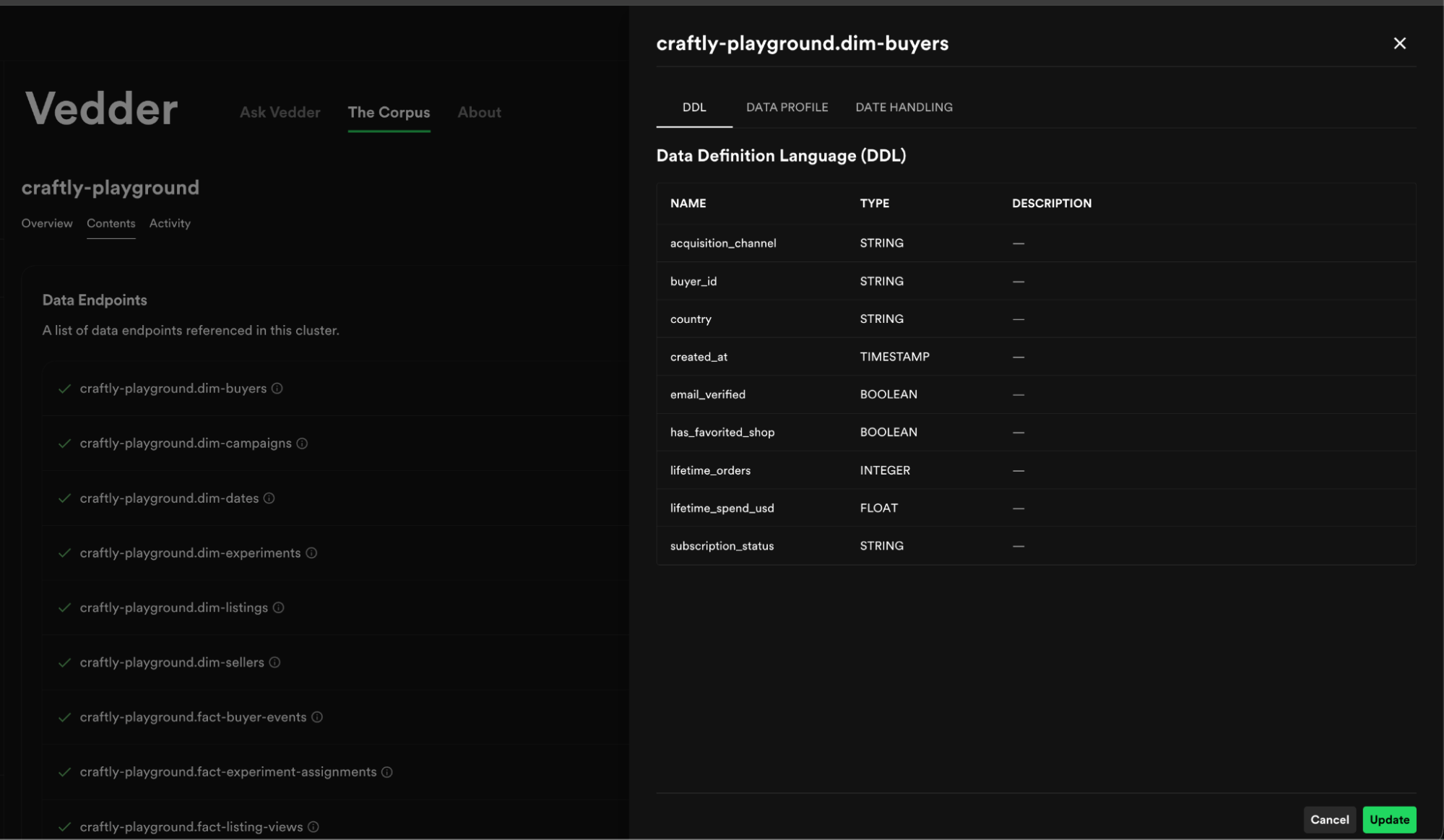Click checkmark beside craftly-playground.dim-sellers
Screen dimensions: 1444x840
pos(64,662)
